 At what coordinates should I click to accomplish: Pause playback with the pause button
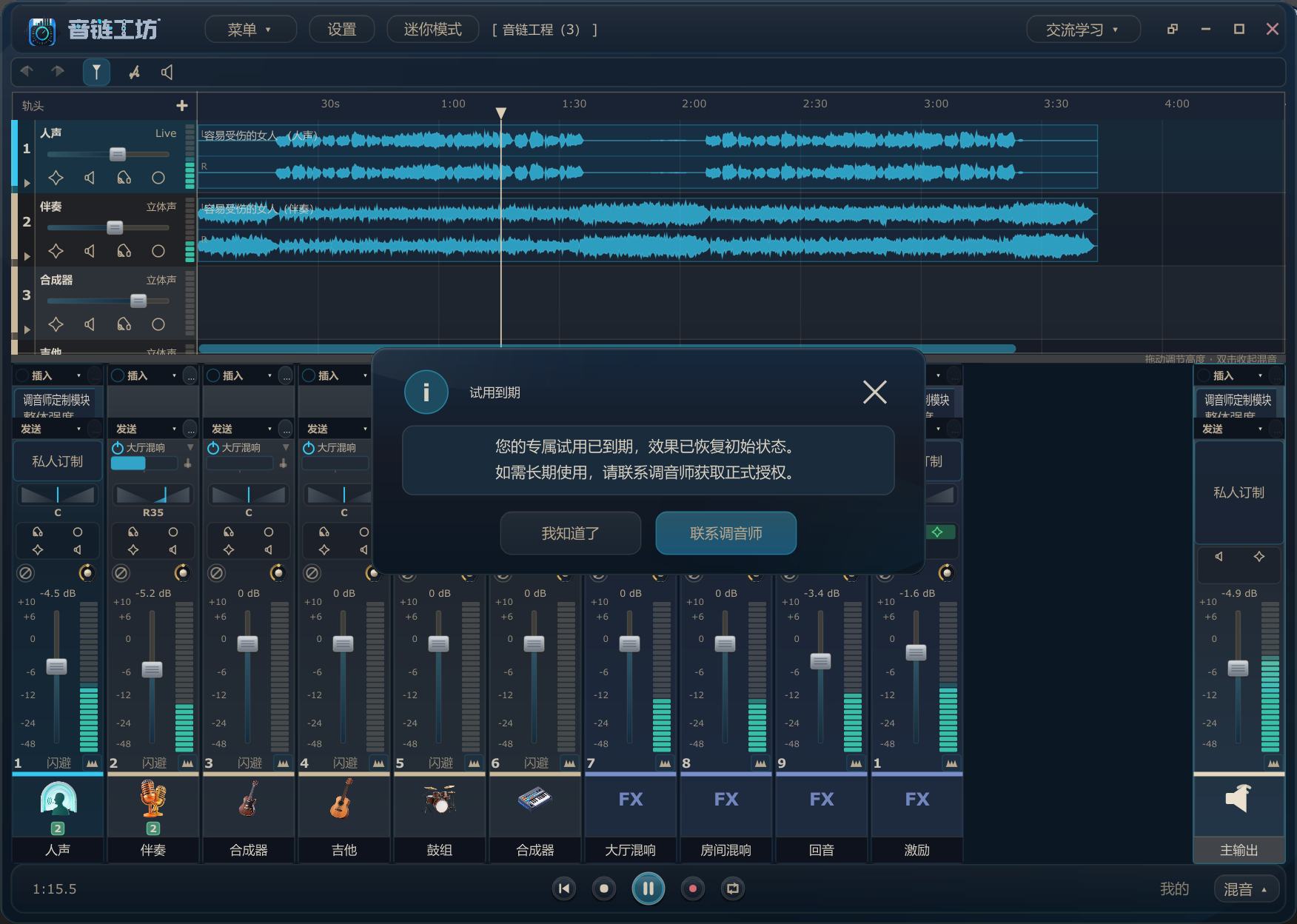[x=648, y=888]
